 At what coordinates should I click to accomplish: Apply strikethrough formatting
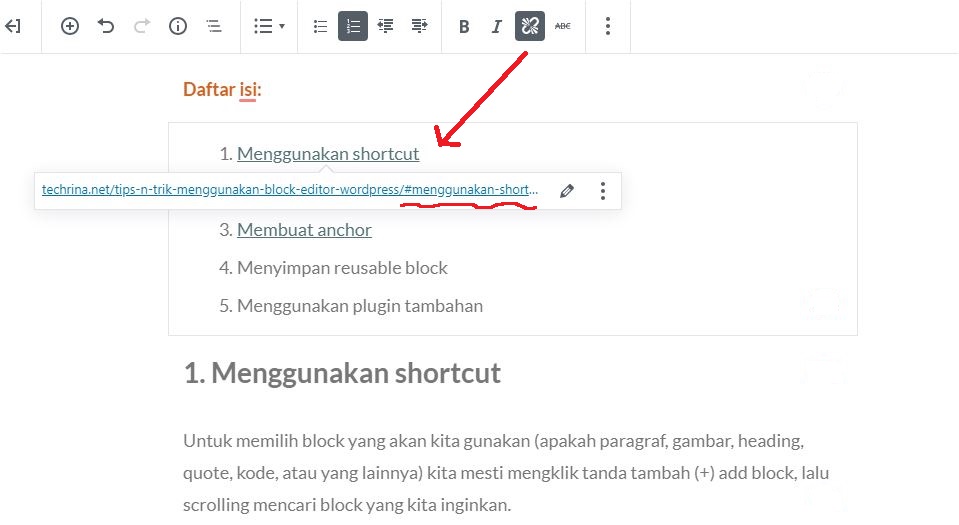point(563,27)
